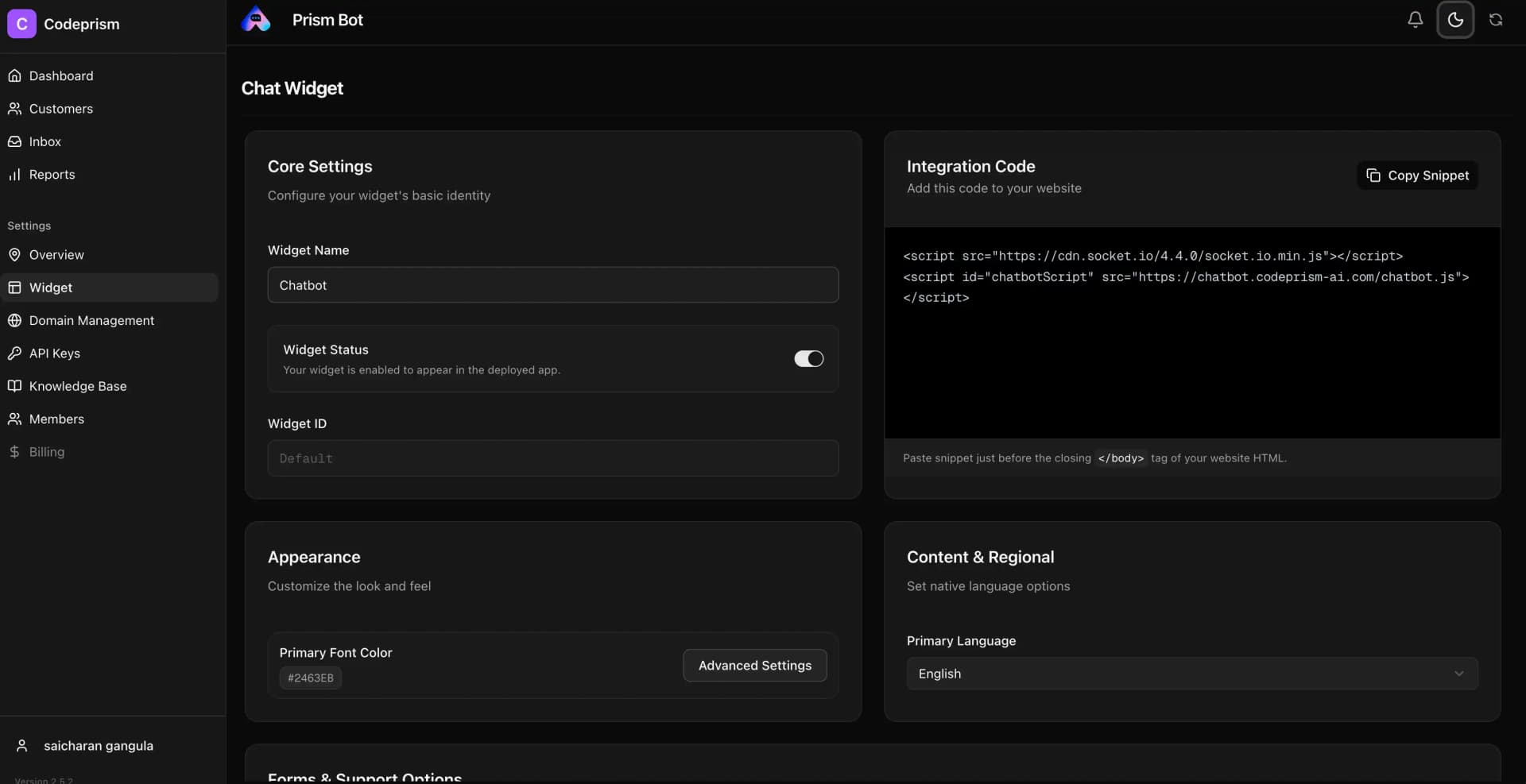
Task: Open the Prism Bot logo icon
Action: pyautogui.click(x=256, y=20)
